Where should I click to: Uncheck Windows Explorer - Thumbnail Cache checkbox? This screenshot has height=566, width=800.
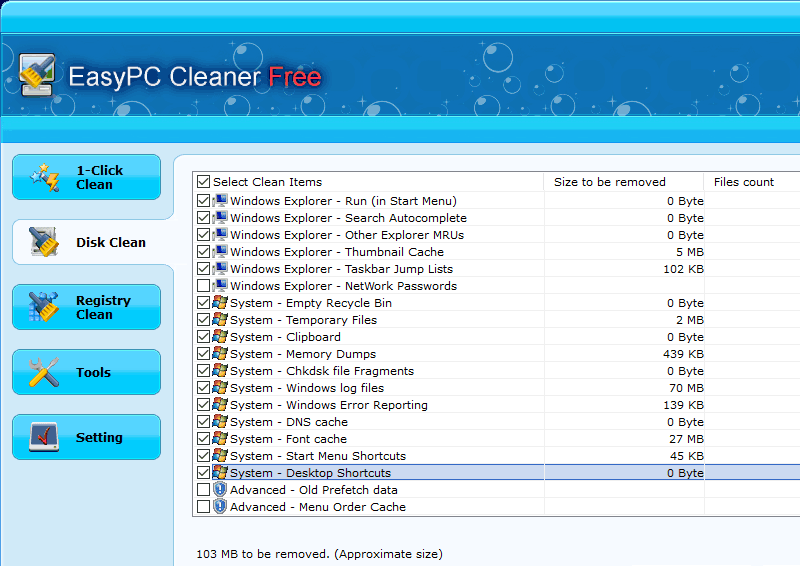tap(204, 252)
